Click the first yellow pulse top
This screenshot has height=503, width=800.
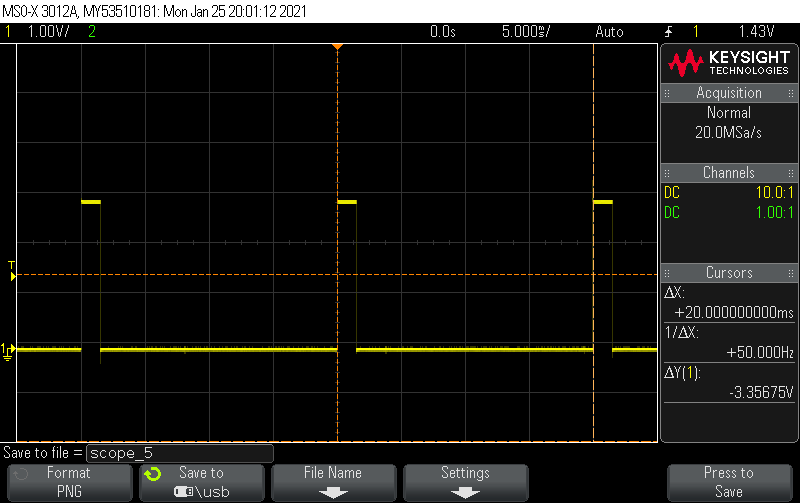click(91, 202)
